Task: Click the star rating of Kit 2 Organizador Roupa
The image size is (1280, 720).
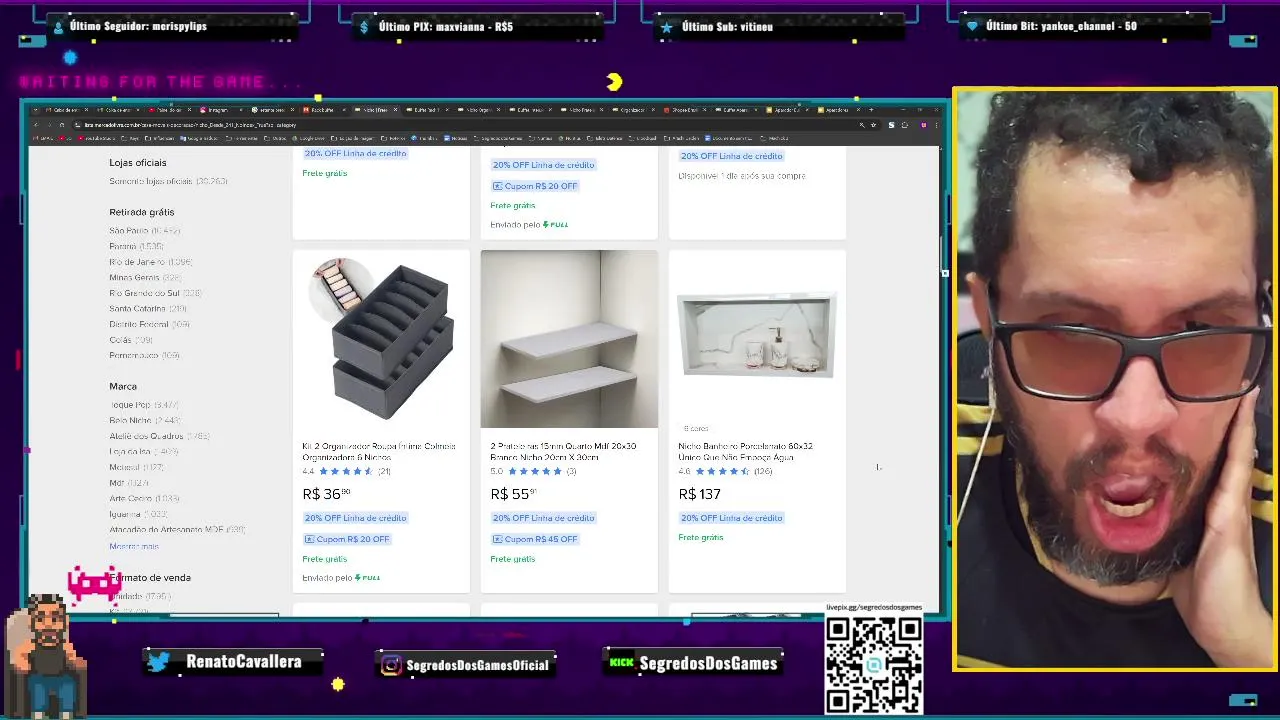Action: tap(346, 471)
